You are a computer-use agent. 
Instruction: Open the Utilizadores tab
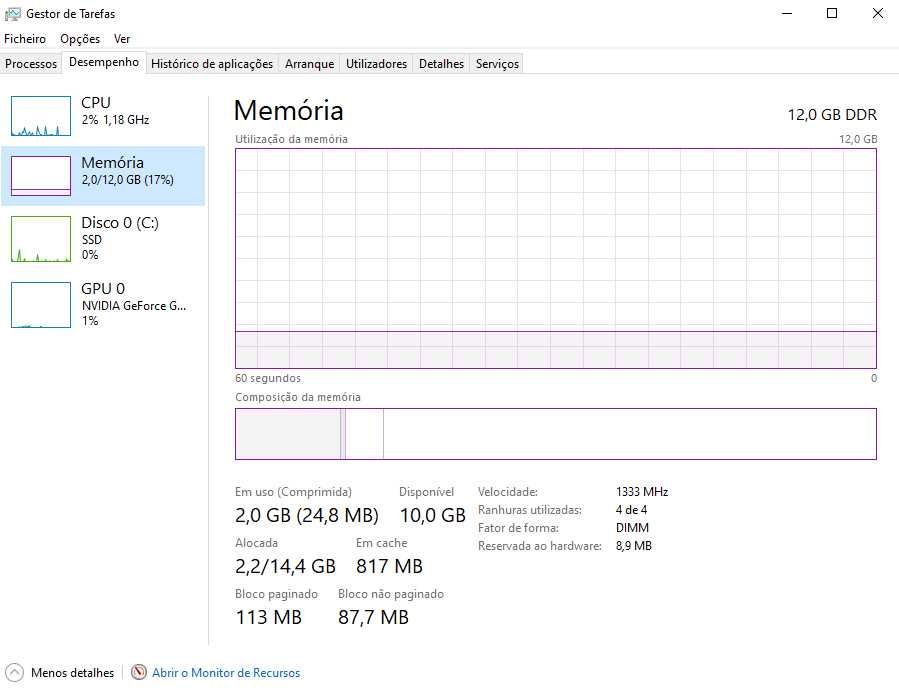(376, 64)
